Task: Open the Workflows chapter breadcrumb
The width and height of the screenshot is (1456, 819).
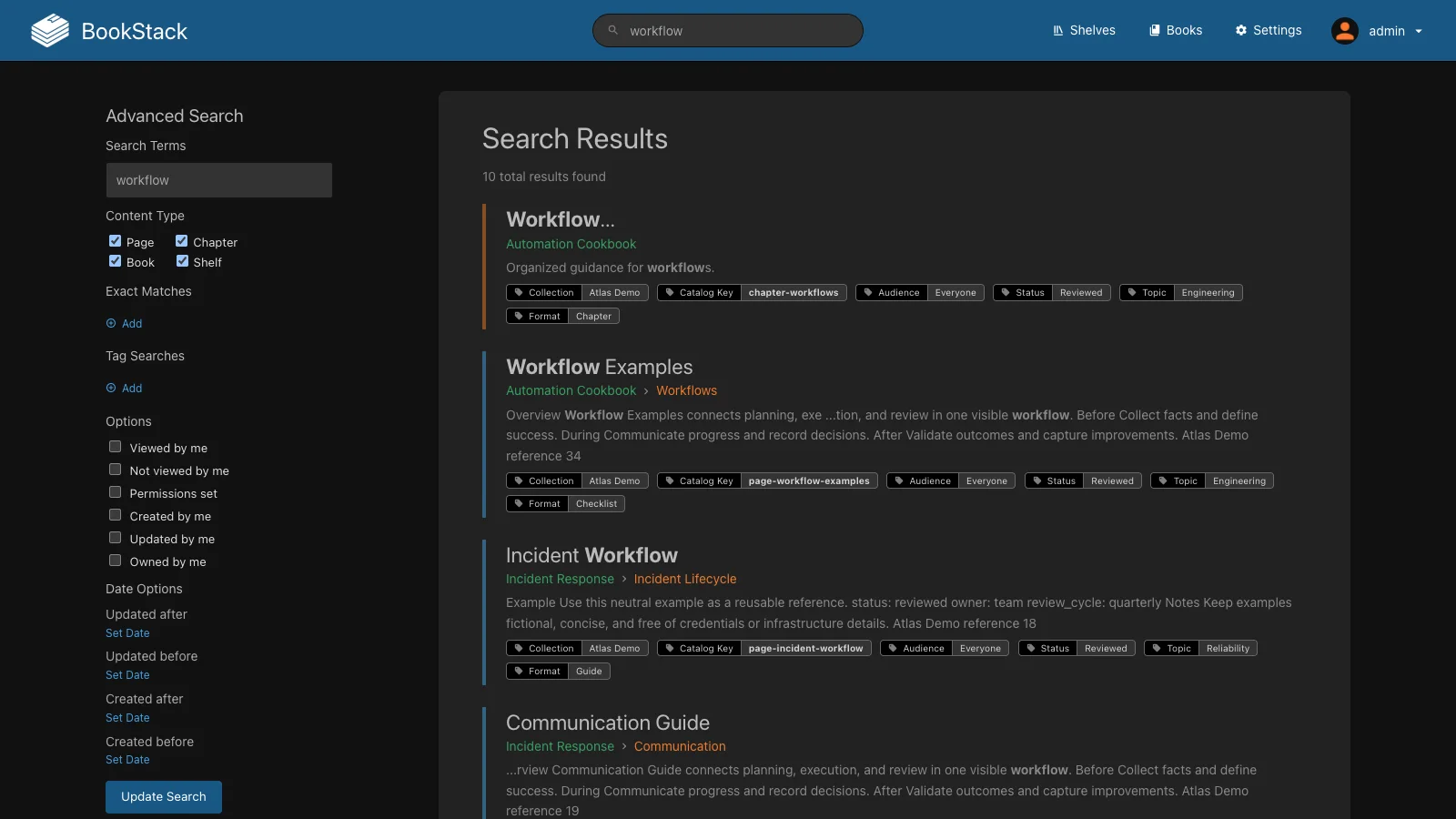Action: (686, 390)
